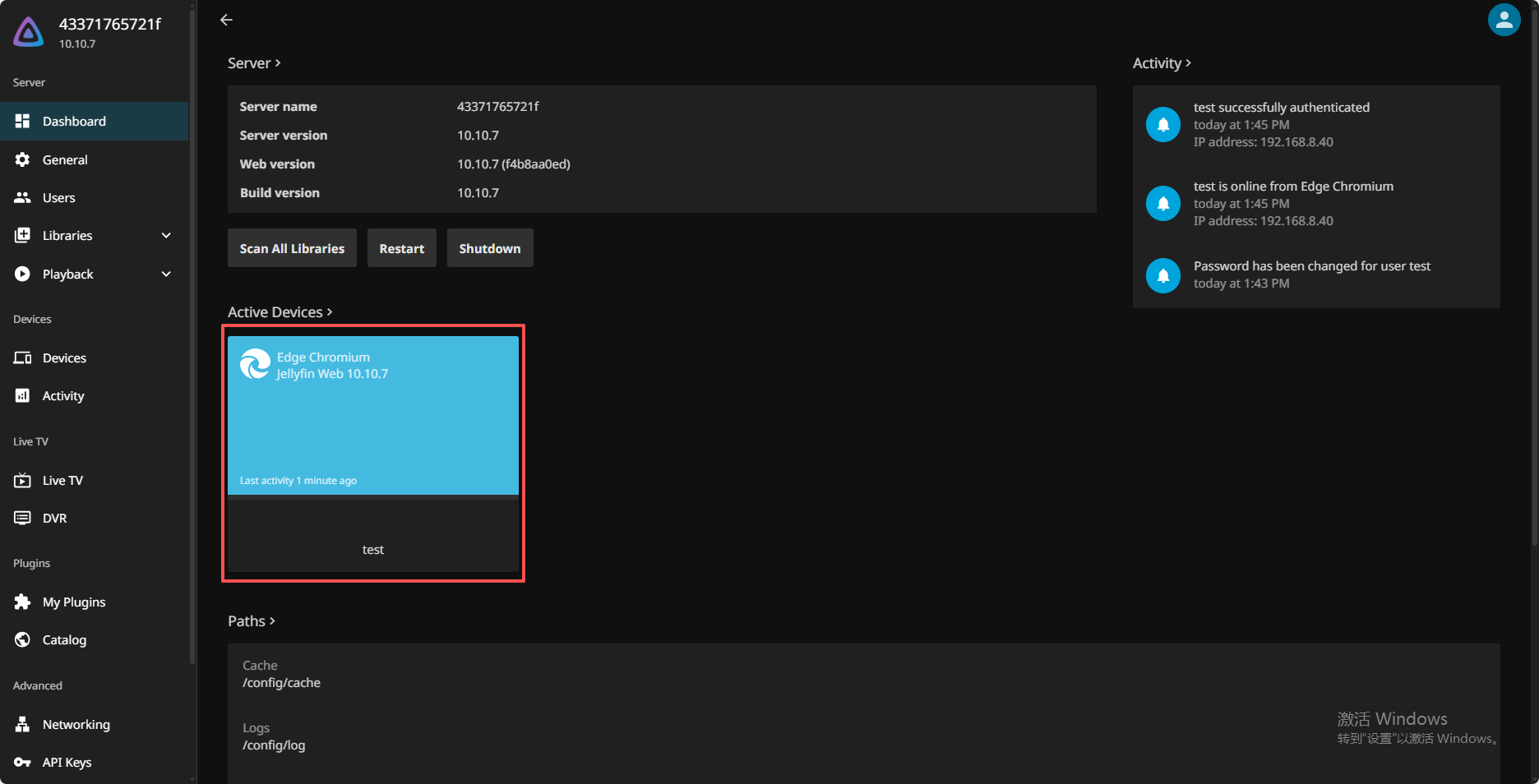Click the Jellyfin logo icon
Screen dimensions: 1539x784
(29, 32)
